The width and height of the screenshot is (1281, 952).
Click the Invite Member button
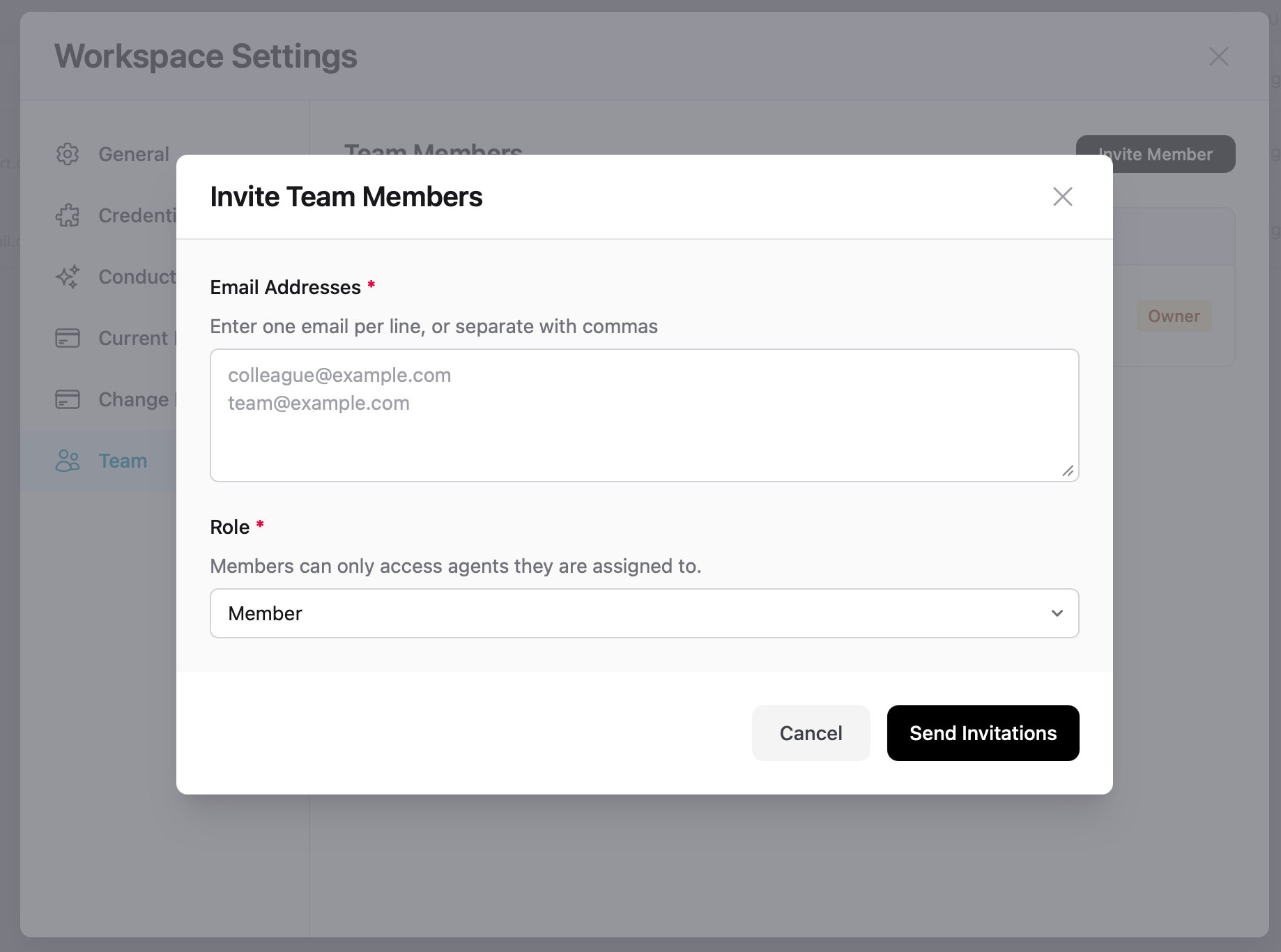click(x=1156, y=154)
